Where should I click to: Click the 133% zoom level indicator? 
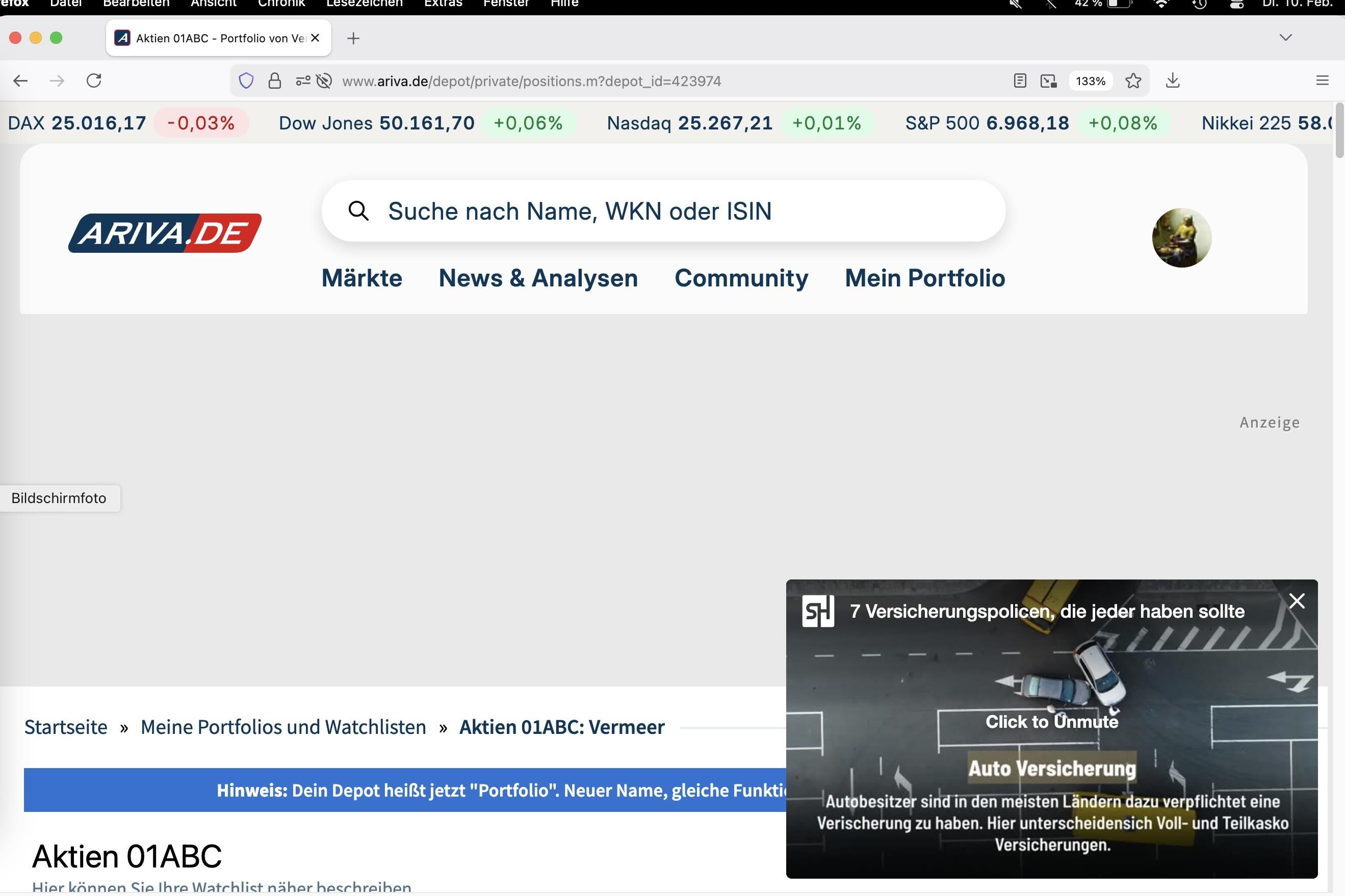point(1090,81)
